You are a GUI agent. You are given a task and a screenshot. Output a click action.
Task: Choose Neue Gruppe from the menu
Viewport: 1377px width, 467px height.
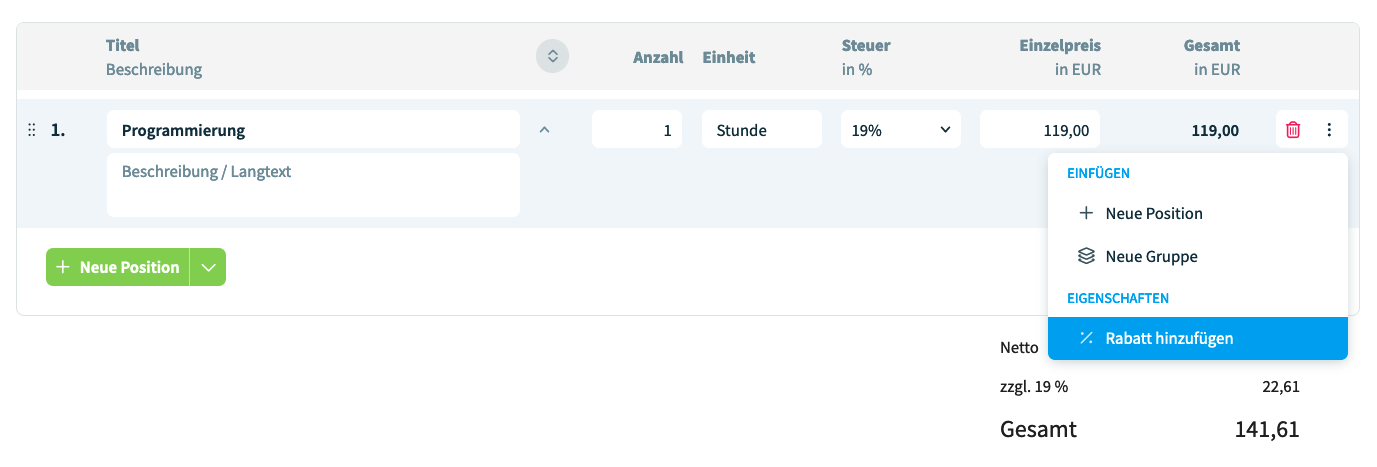tap(1198, 256)
